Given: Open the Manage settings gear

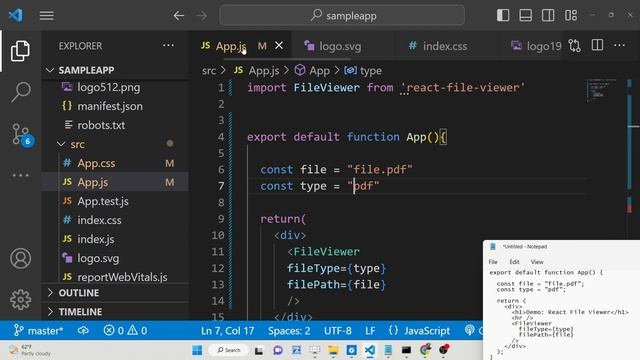Looking at the screenshot, I should point(20,300).
